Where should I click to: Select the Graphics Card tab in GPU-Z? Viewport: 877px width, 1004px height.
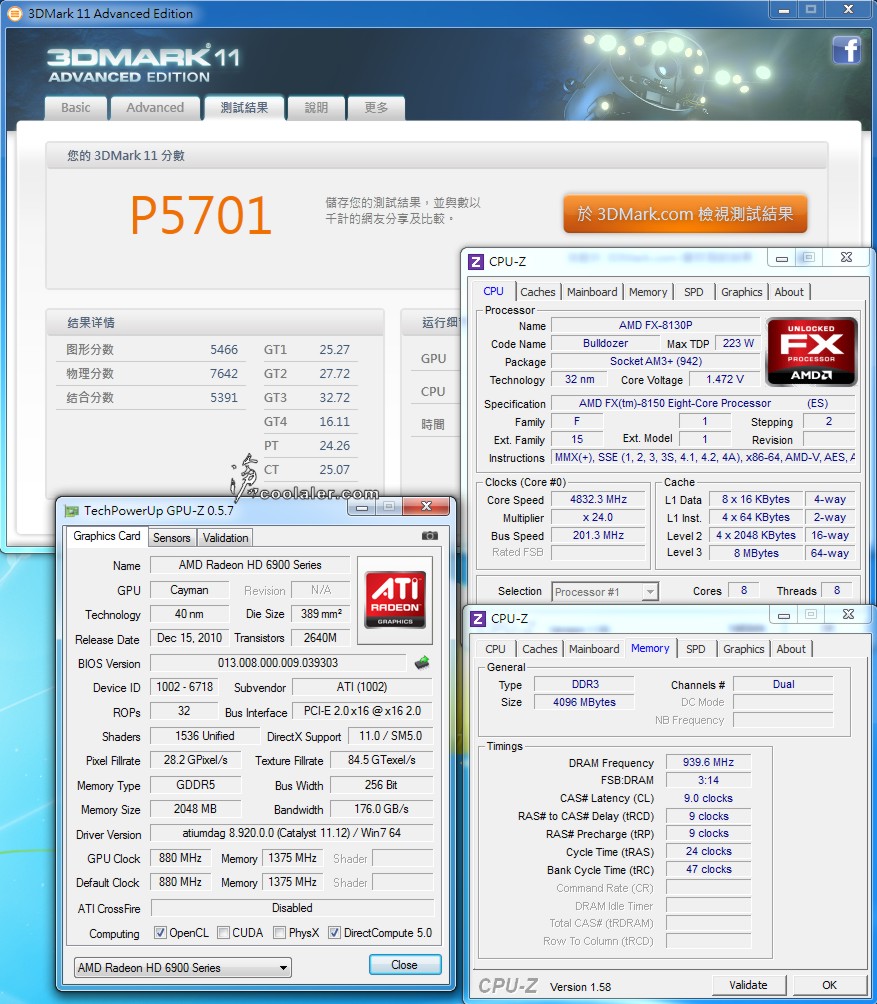point(106,536)
